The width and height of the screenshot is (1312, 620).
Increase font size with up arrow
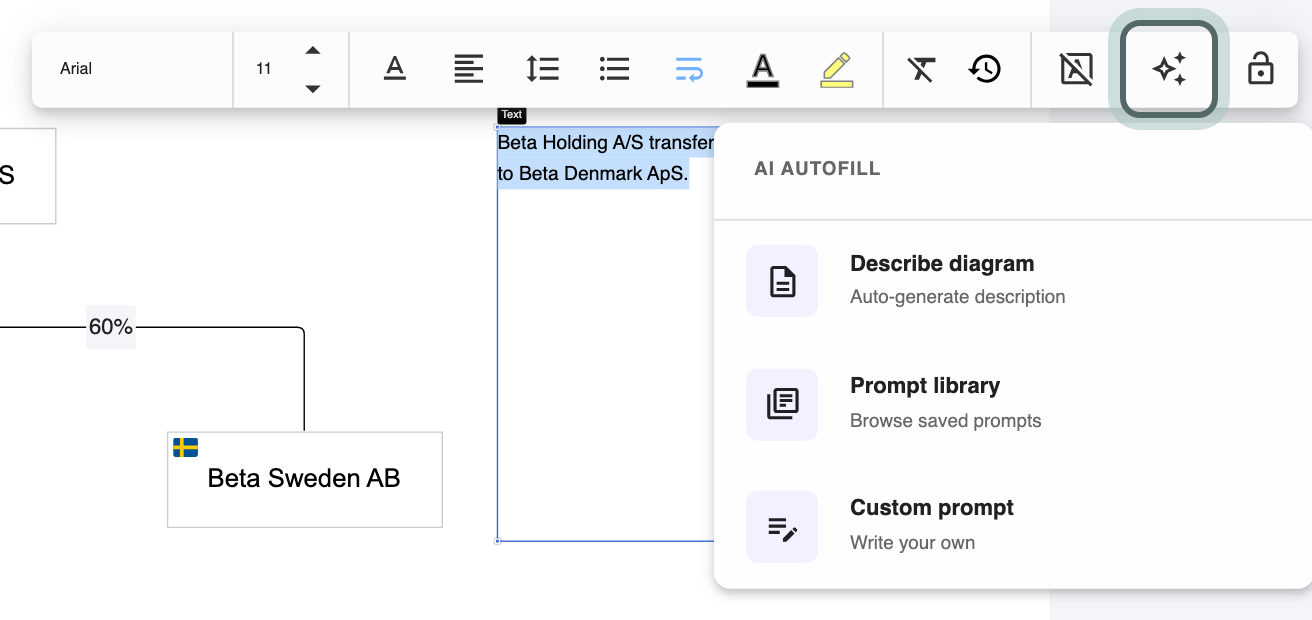click(313, 51)
